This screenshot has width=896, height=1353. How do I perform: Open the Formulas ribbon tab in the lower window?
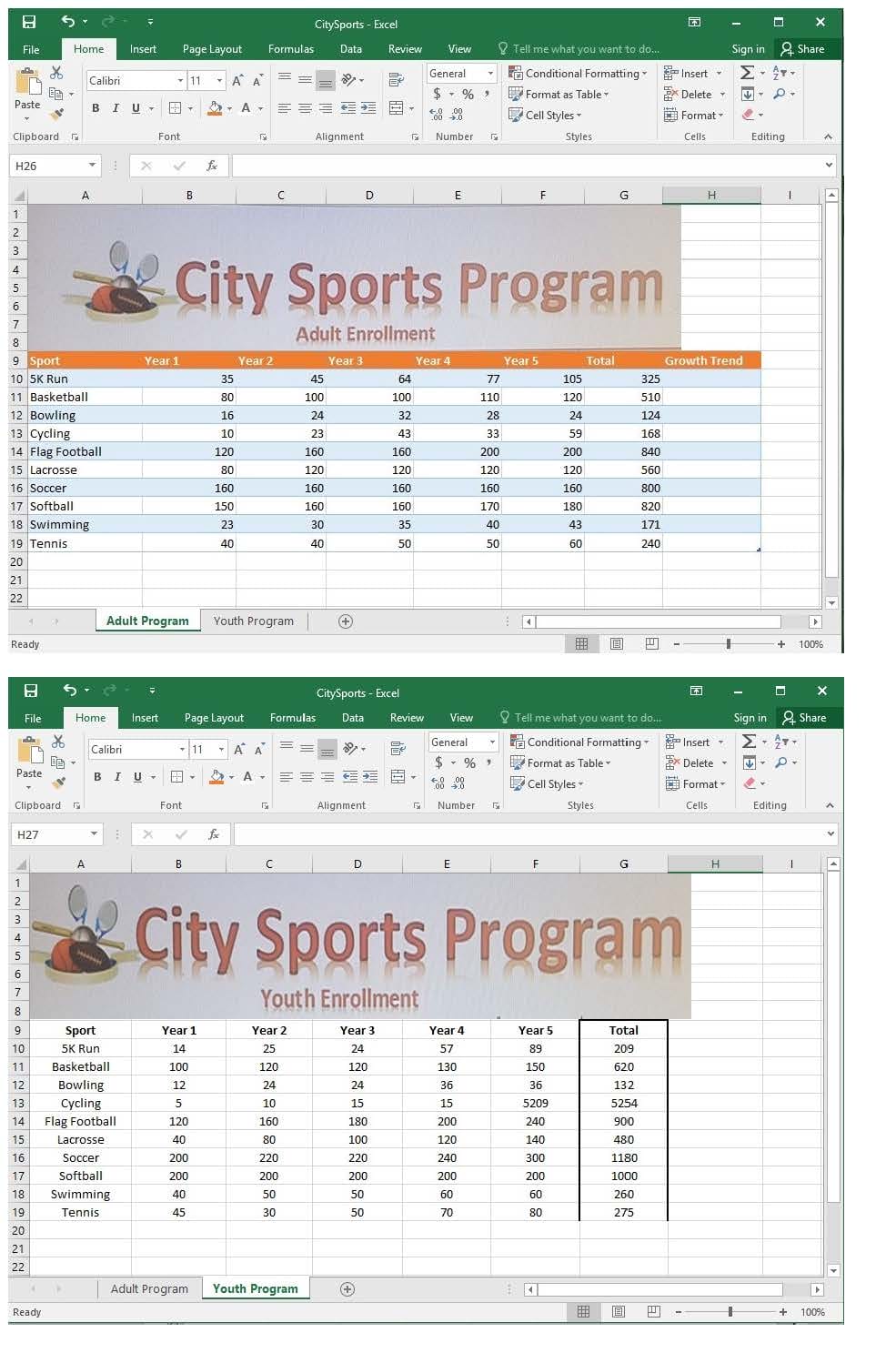(x=292, y=718)
